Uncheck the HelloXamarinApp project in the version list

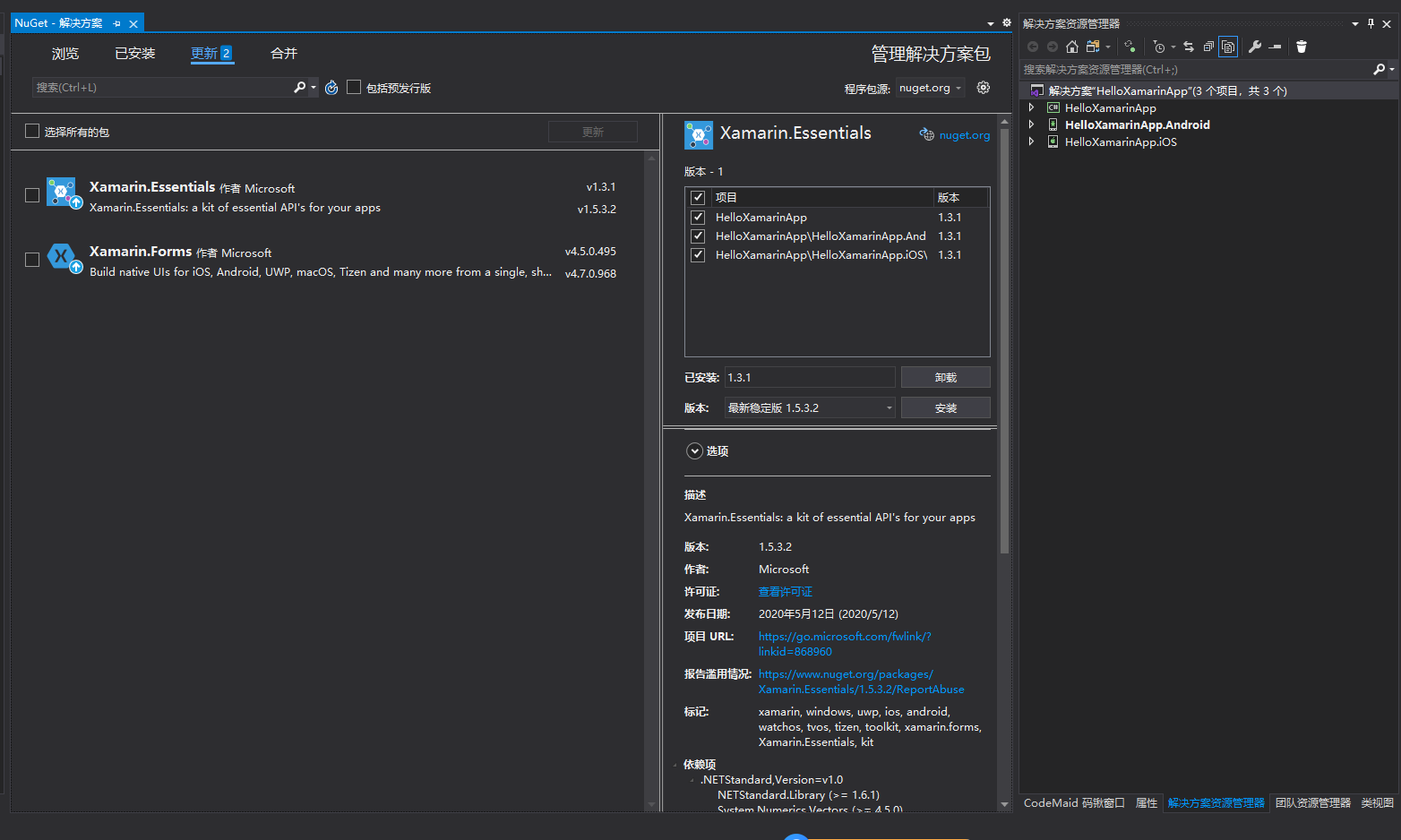click(698, 217)
